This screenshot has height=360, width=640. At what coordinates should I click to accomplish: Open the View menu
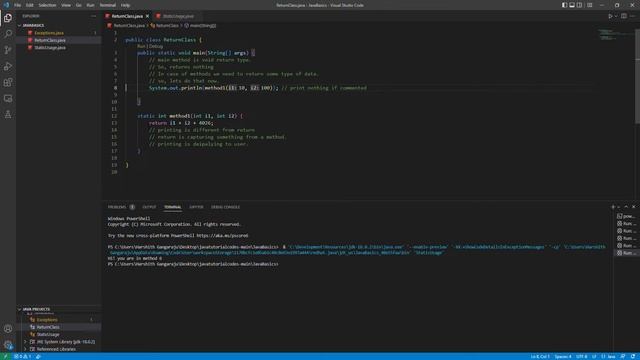(66, 5)
